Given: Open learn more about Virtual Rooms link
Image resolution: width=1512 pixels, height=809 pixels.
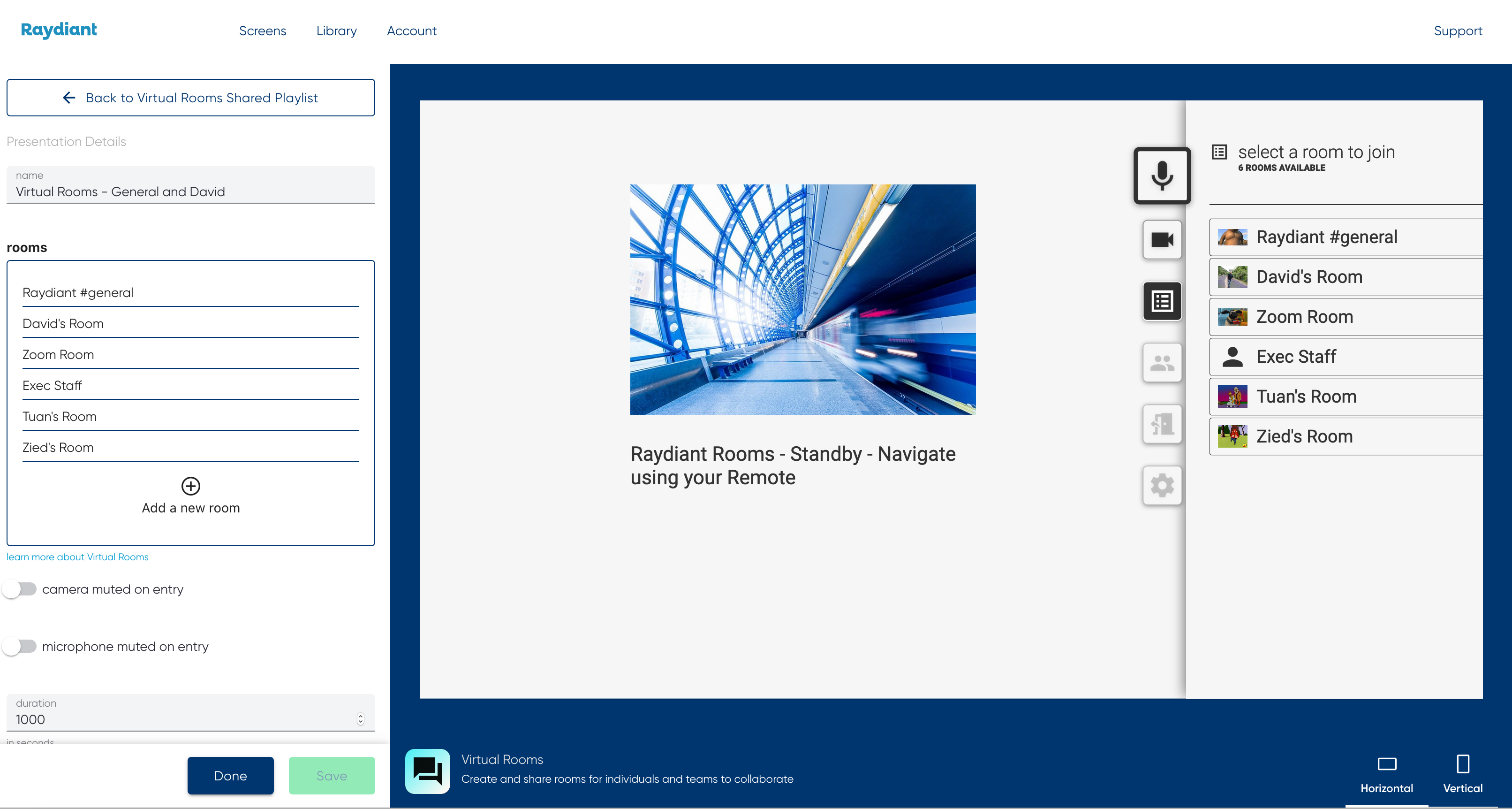Looking at the screenshot, I should (77, 557).
